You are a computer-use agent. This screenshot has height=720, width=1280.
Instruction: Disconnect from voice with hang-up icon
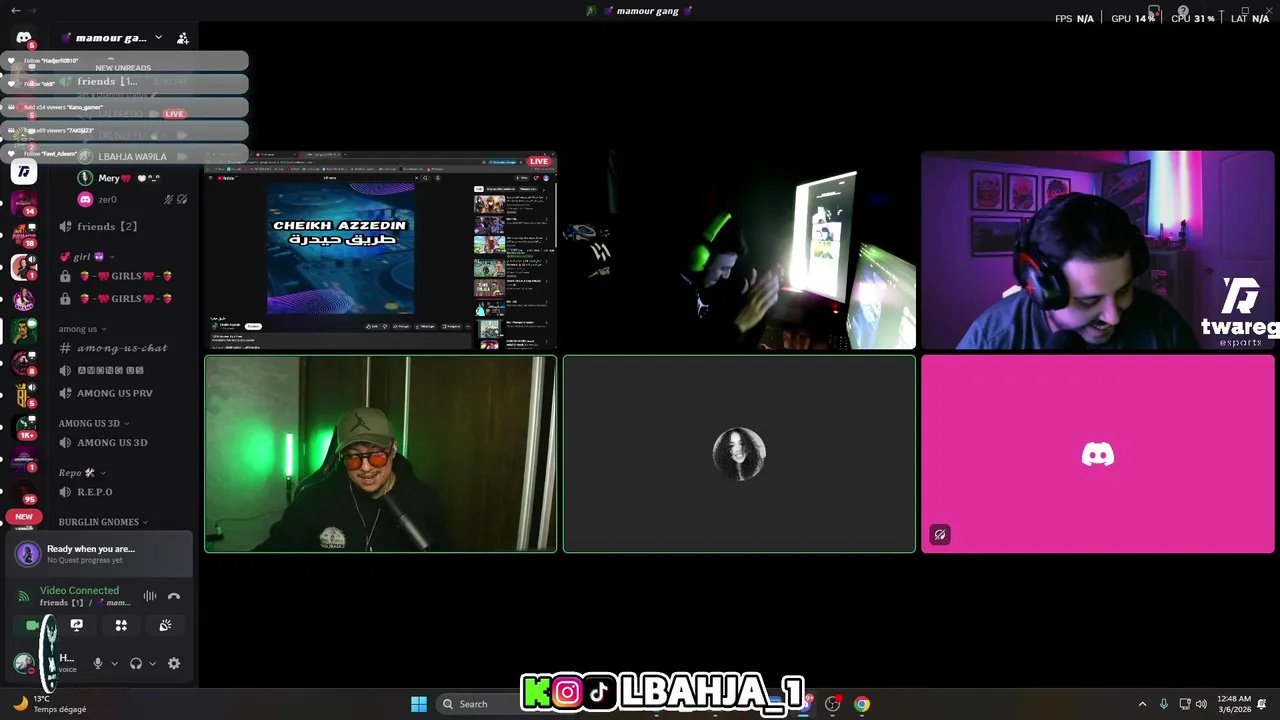point(174,596)
